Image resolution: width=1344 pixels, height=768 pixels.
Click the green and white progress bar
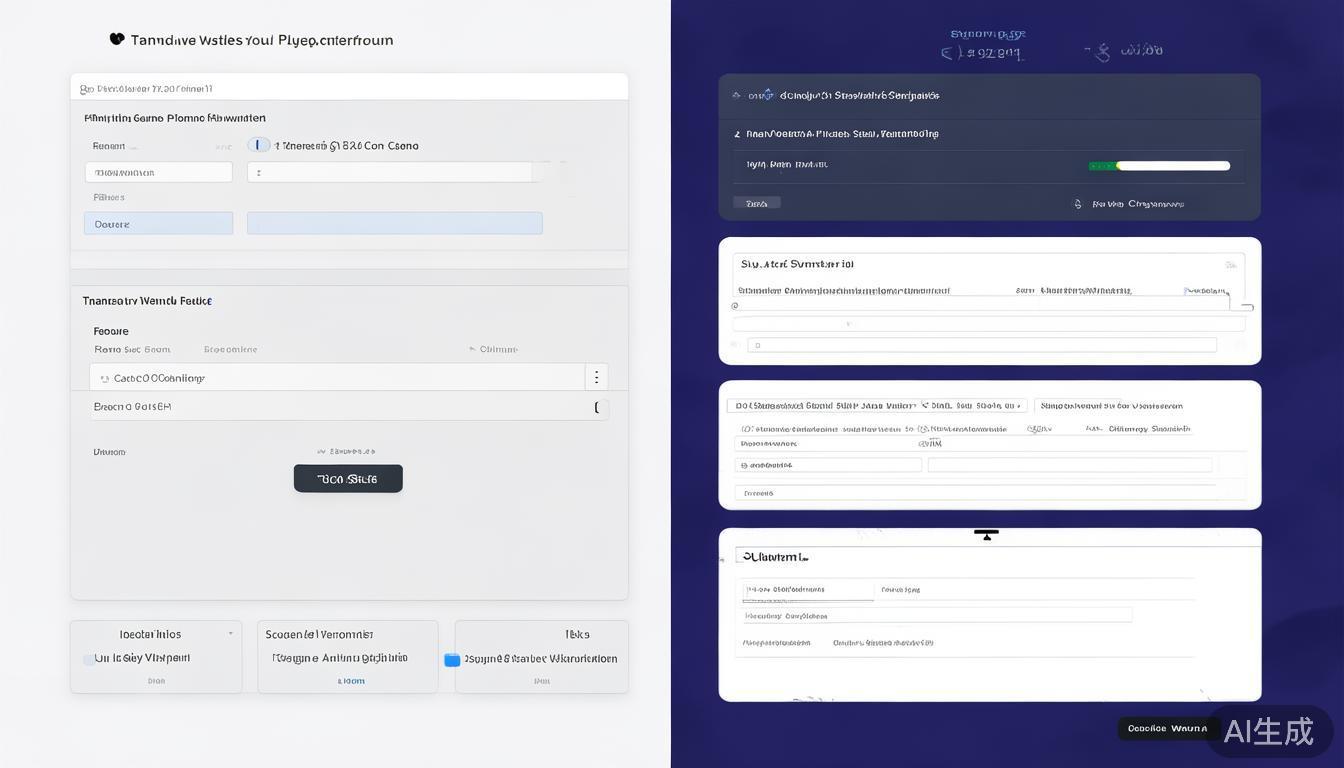pos(1159,166)
